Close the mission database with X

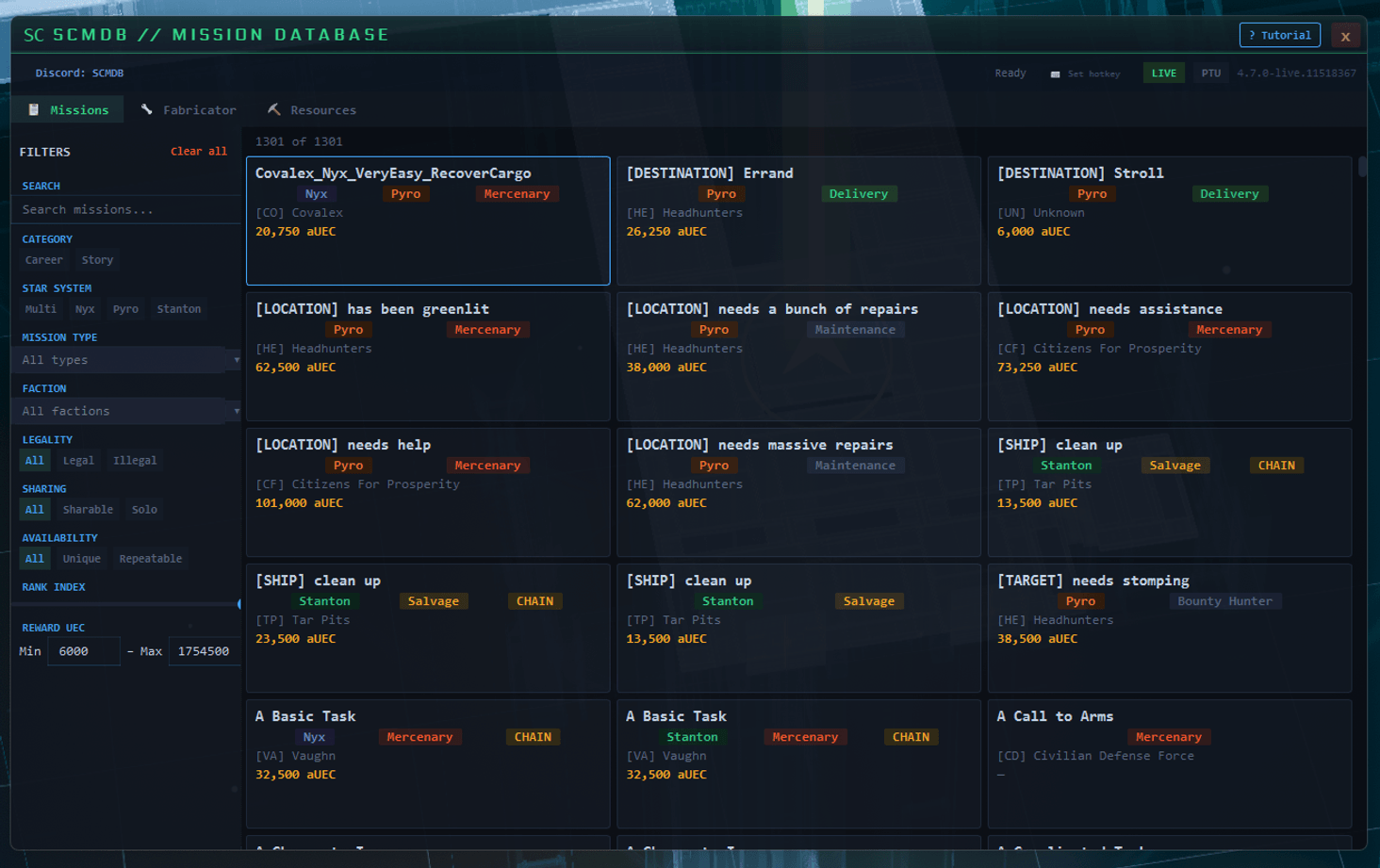tap(1345, 37)
